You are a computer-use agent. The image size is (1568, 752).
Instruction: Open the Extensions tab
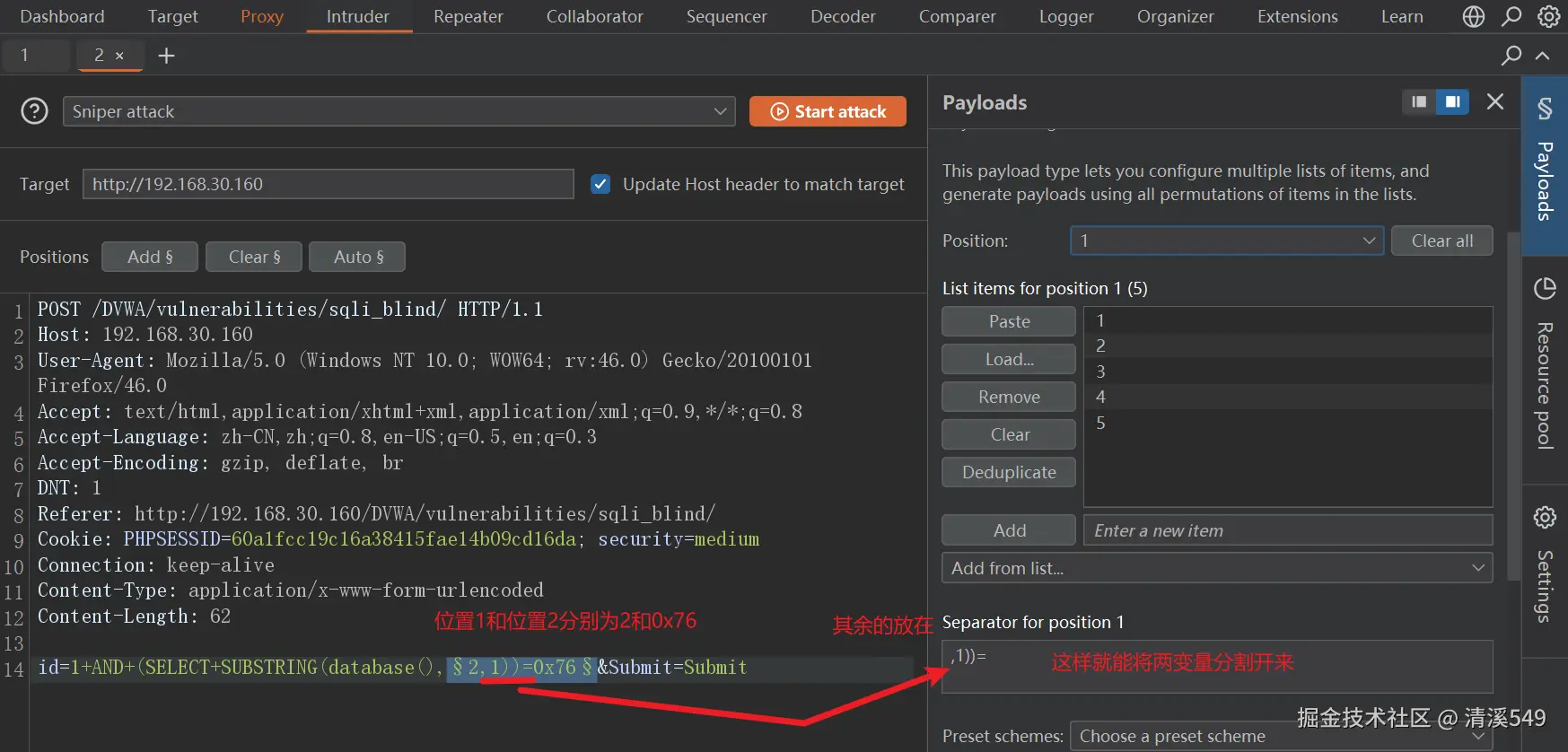click(1298, 16)
